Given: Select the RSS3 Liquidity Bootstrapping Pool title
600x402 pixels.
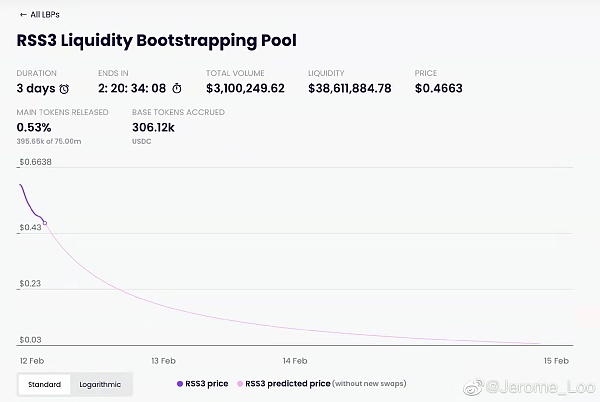Looking at the screenshot, I should pos(157,41).
